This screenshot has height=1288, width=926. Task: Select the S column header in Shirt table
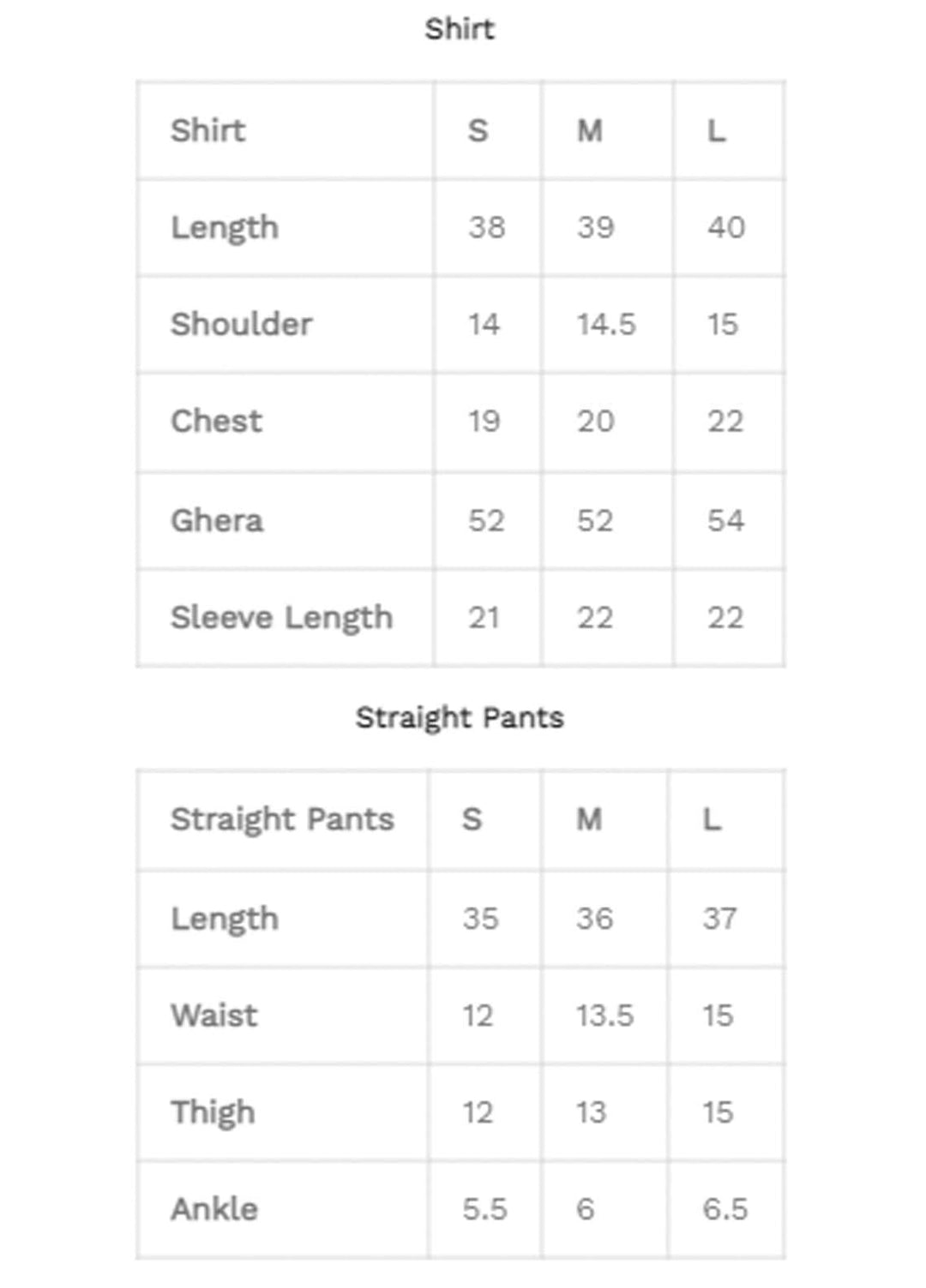(478, 131)
